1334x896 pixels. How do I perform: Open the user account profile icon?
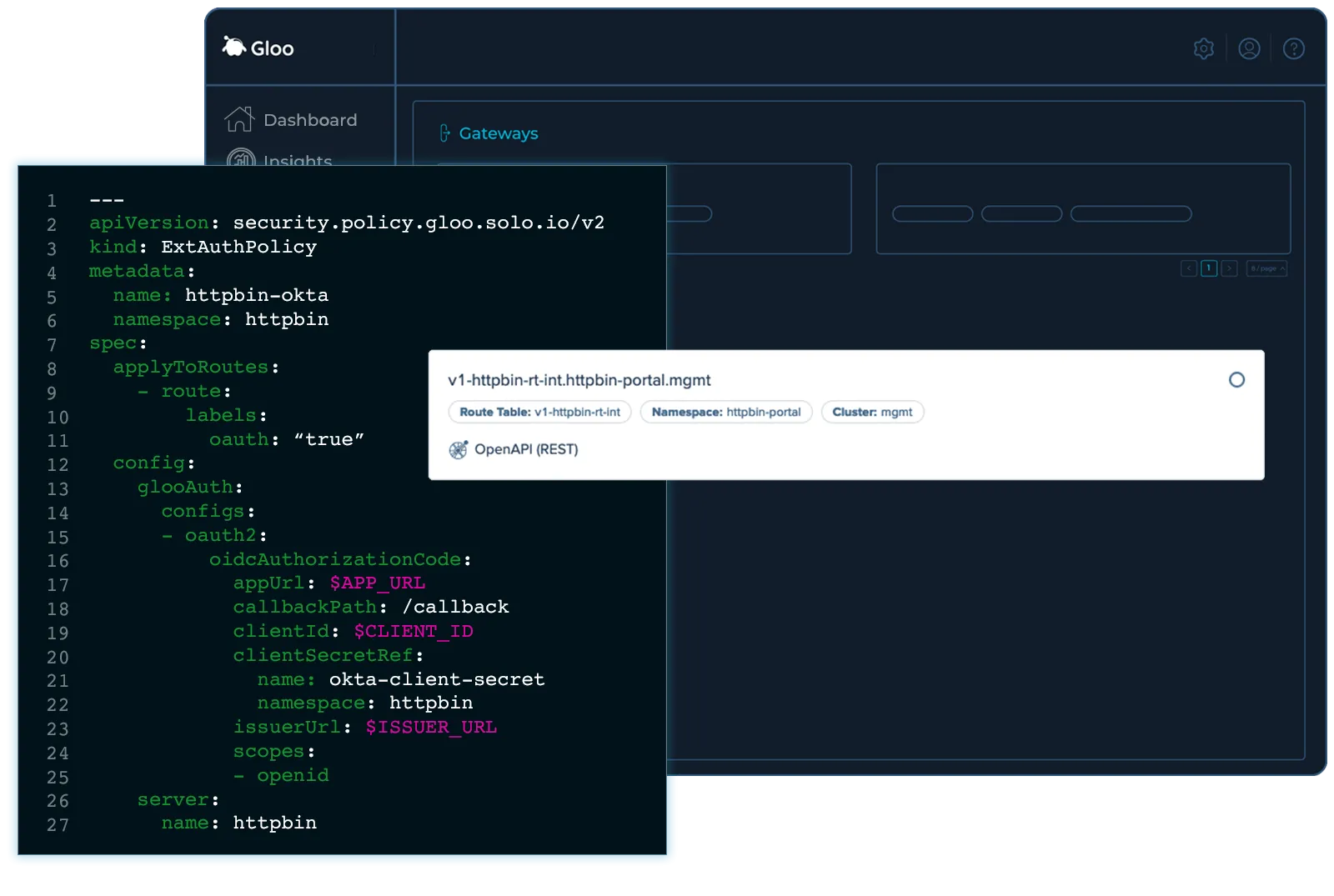(1248, 48)
